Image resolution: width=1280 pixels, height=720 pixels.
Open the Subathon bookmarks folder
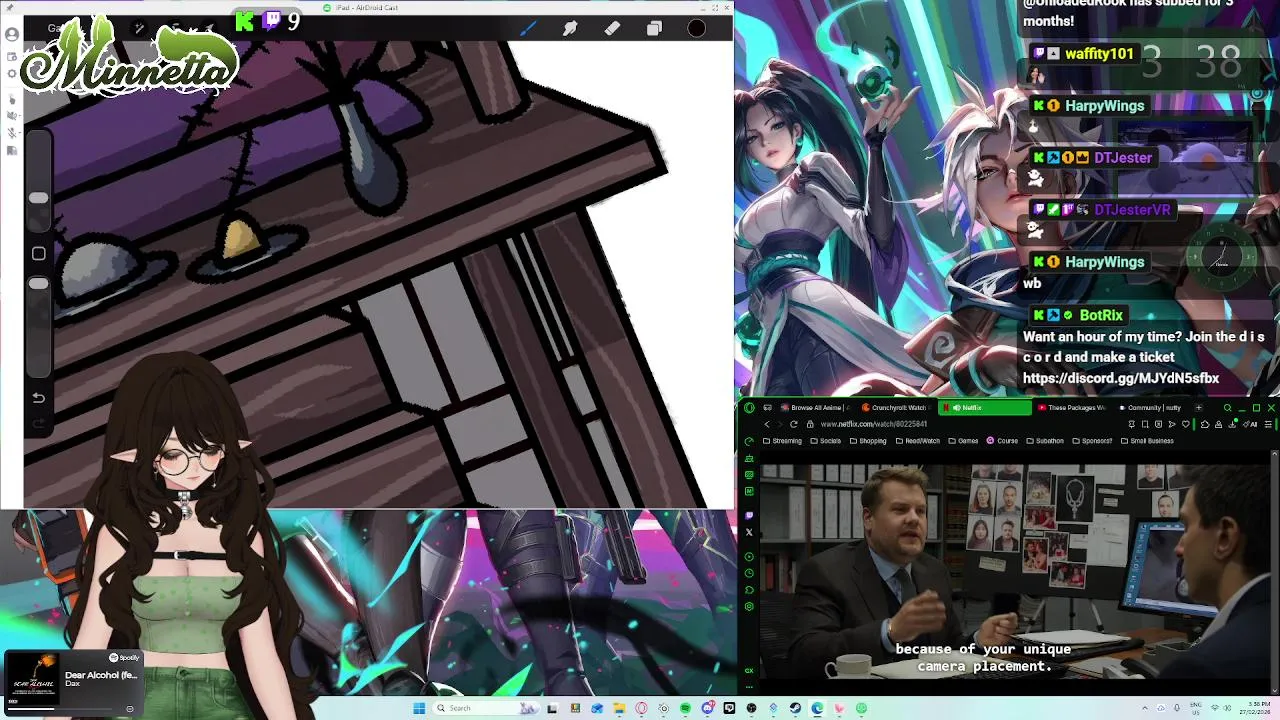click(1045, 441)
